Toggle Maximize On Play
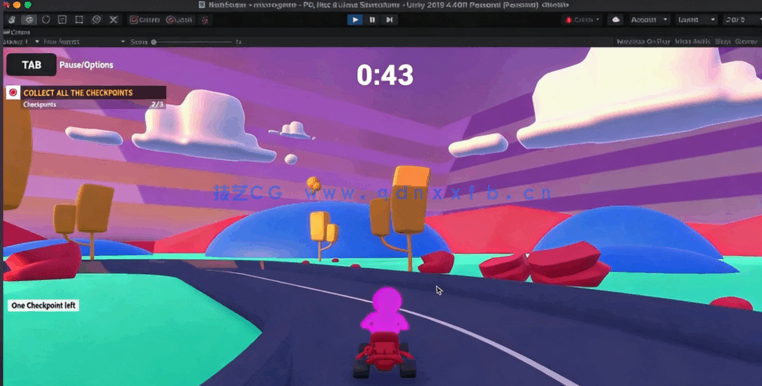This screenshot has height=386, width=762. coord(643,42)
